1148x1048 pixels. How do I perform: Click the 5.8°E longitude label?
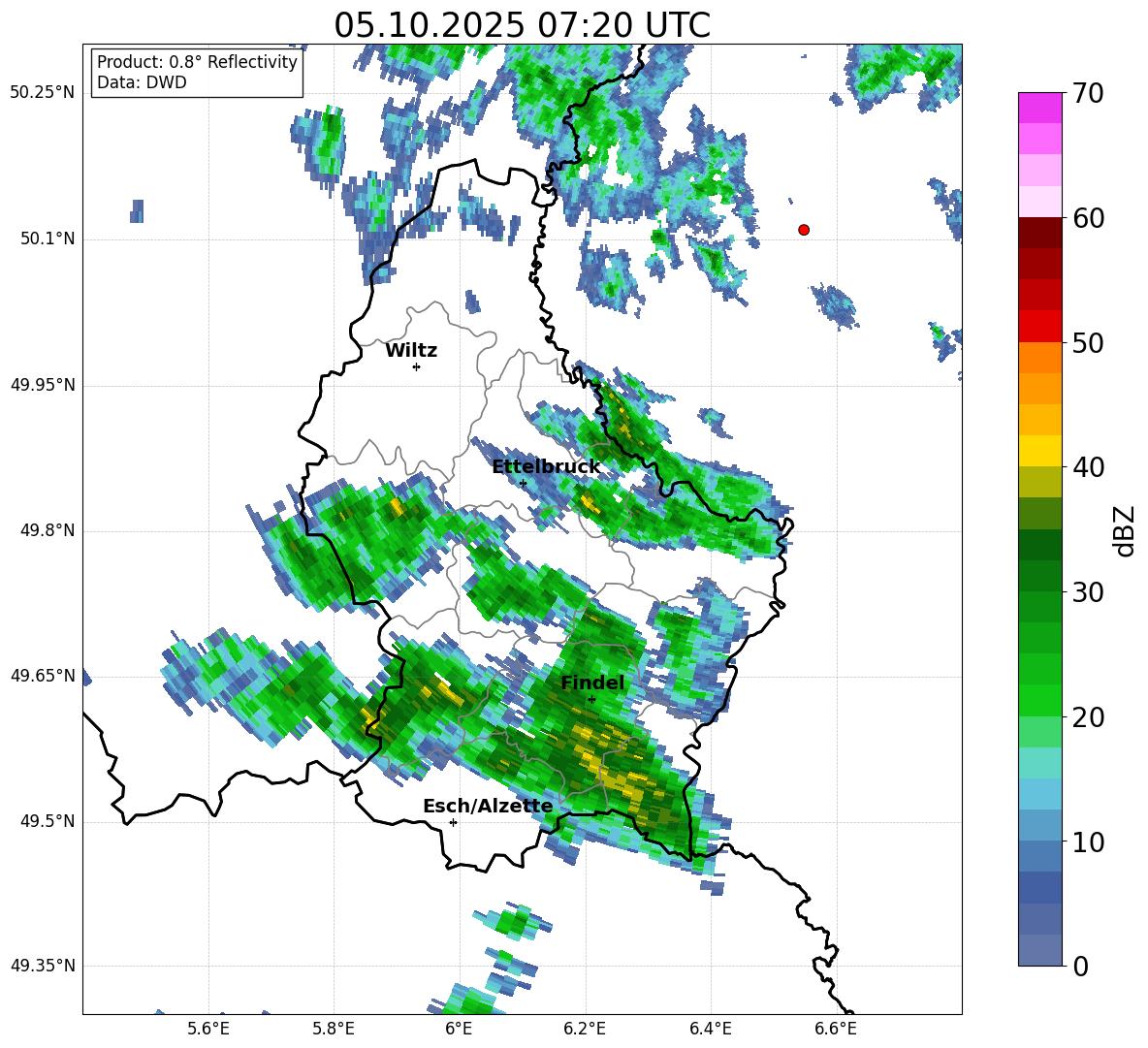[334, 1029]
